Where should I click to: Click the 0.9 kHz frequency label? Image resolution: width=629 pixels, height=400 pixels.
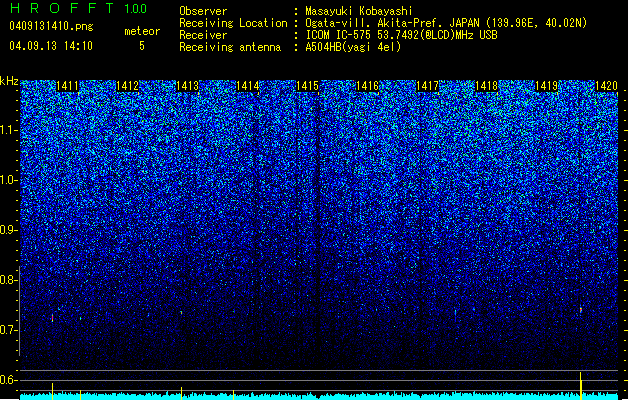coord(8,230)
